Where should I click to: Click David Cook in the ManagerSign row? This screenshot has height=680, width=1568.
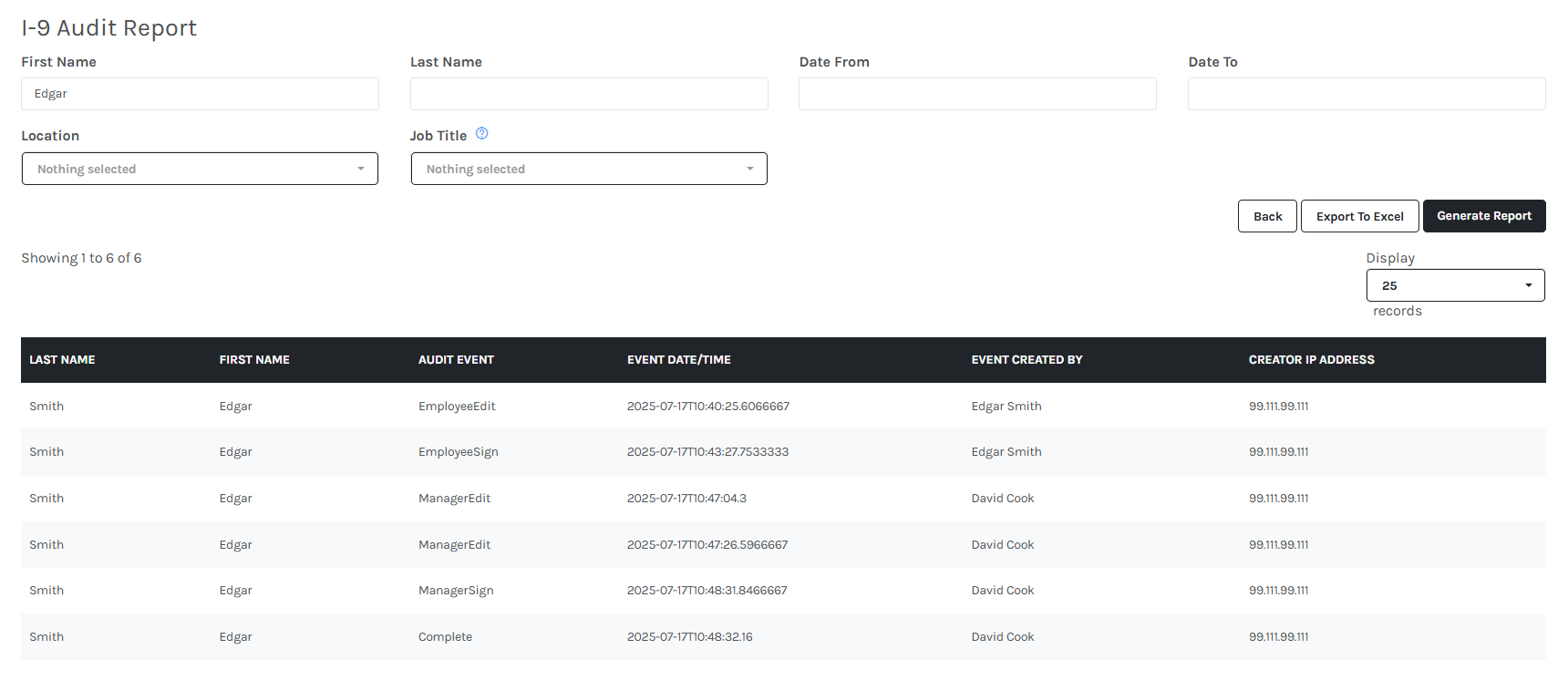coord(1003,591)
